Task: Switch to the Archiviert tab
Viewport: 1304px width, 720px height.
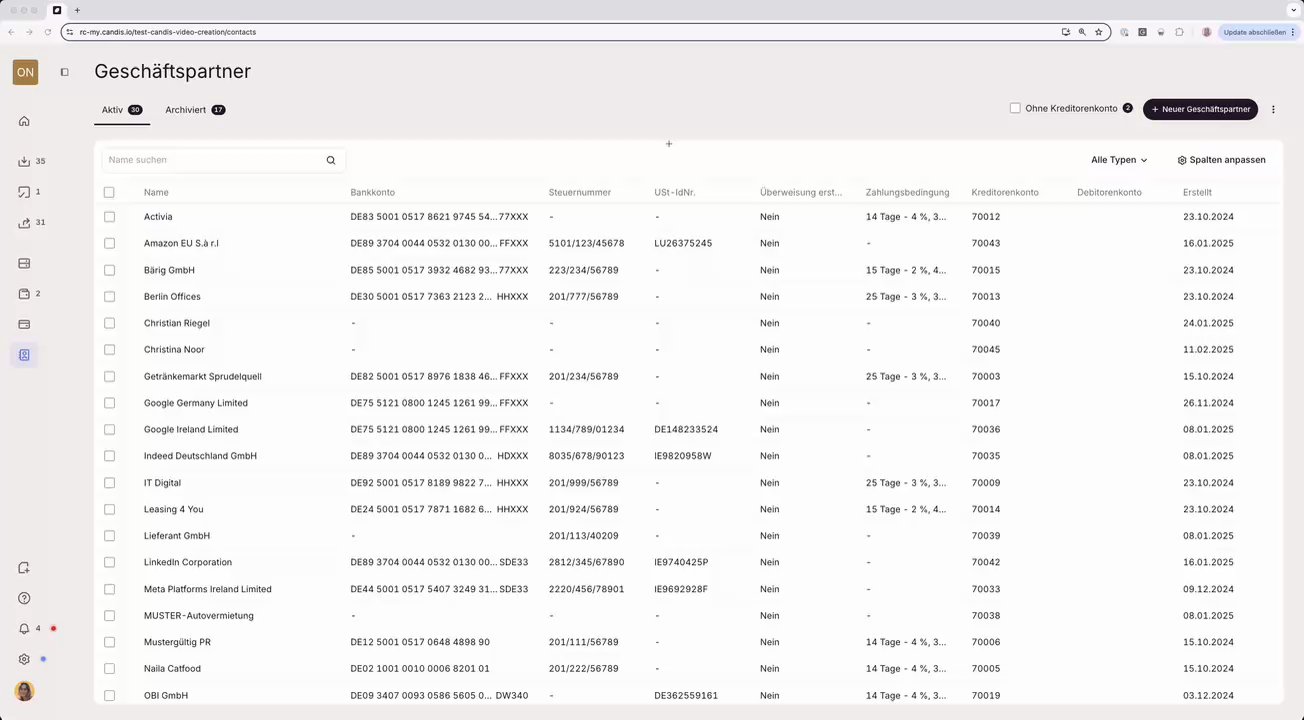Action: coord(195,110)
